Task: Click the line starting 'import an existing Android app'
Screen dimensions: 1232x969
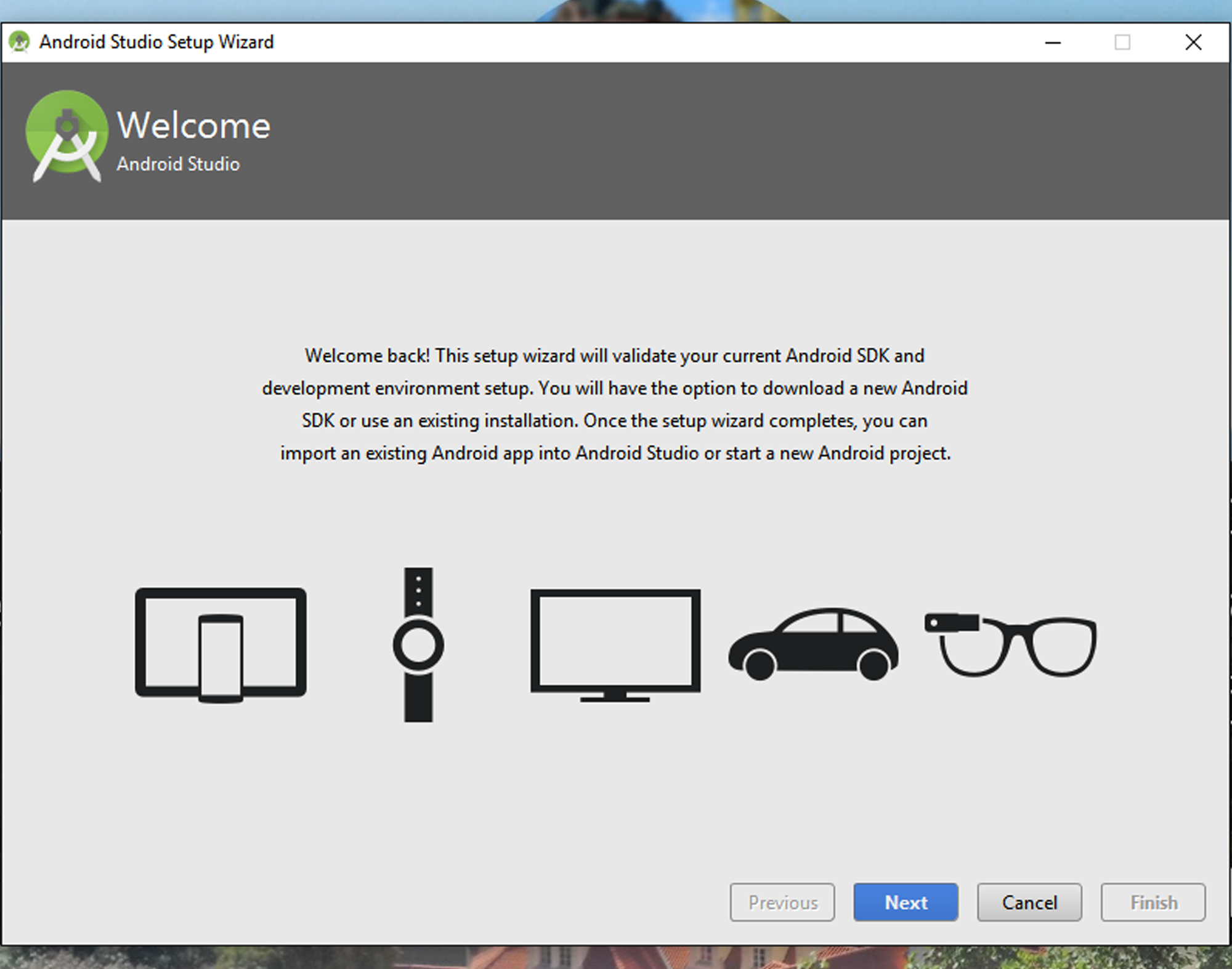Action: click(615, 453)
